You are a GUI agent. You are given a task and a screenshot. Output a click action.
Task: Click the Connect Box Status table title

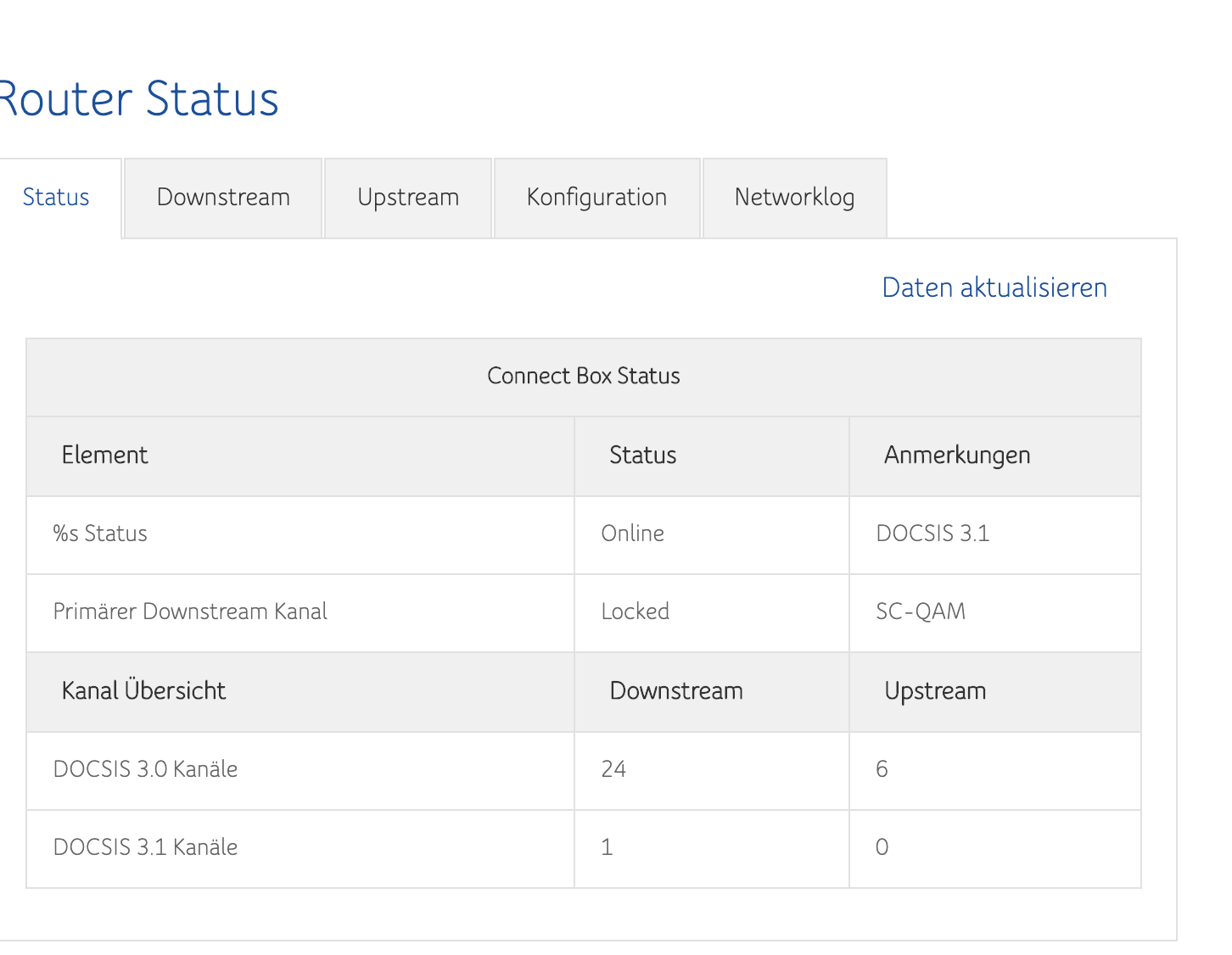tap(584, 377)
